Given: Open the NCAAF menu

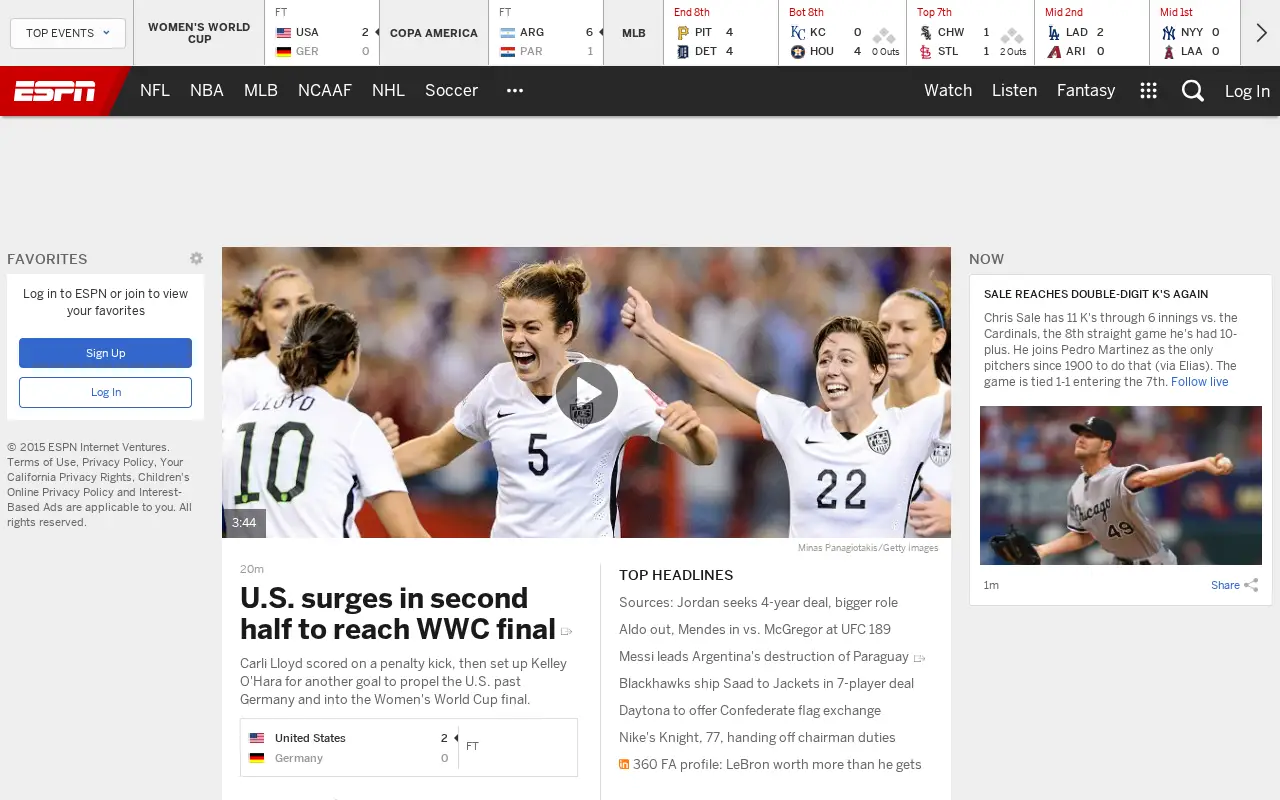Looking at the screenshot, I should (325, 91).
